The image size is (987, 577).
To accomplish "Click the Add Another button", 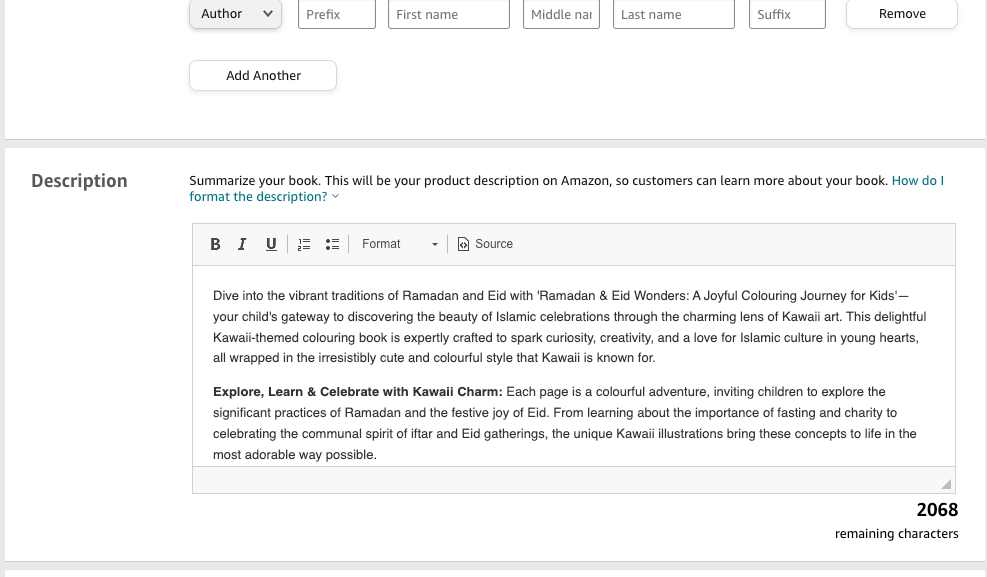I will coord(263,76).
